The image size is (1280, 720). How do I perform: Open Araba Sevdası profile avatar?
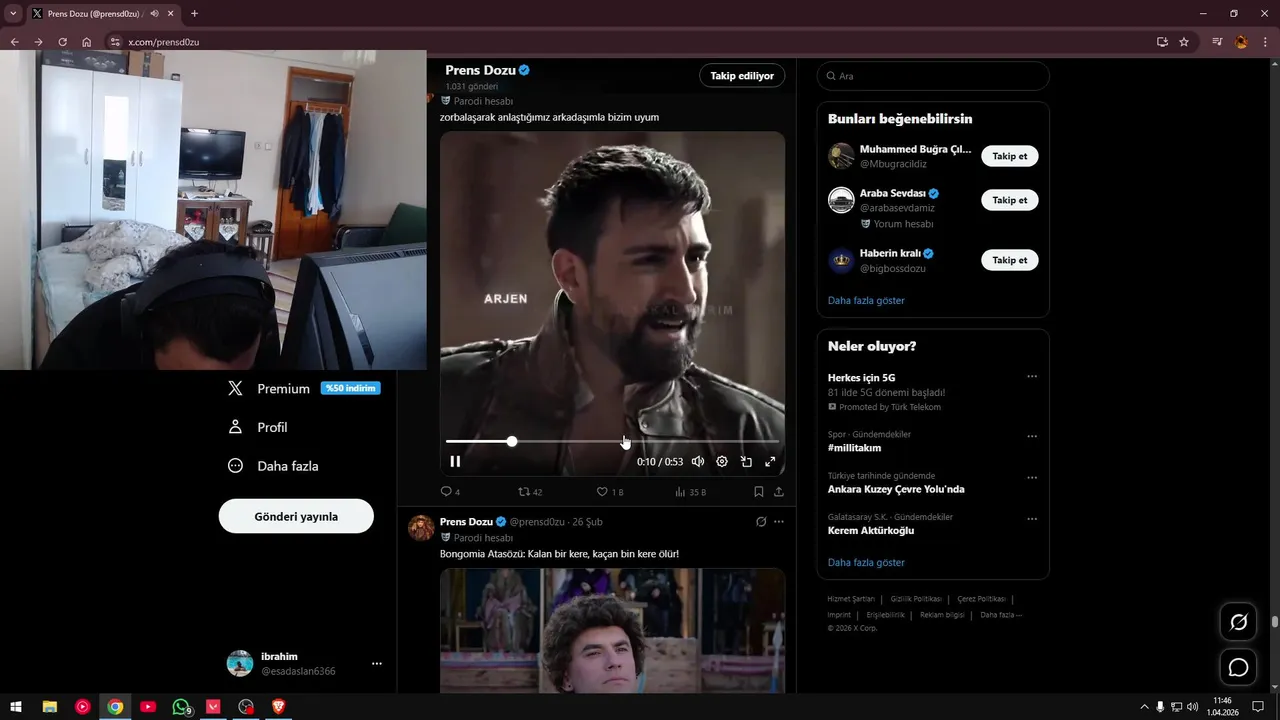pos(841,200)
